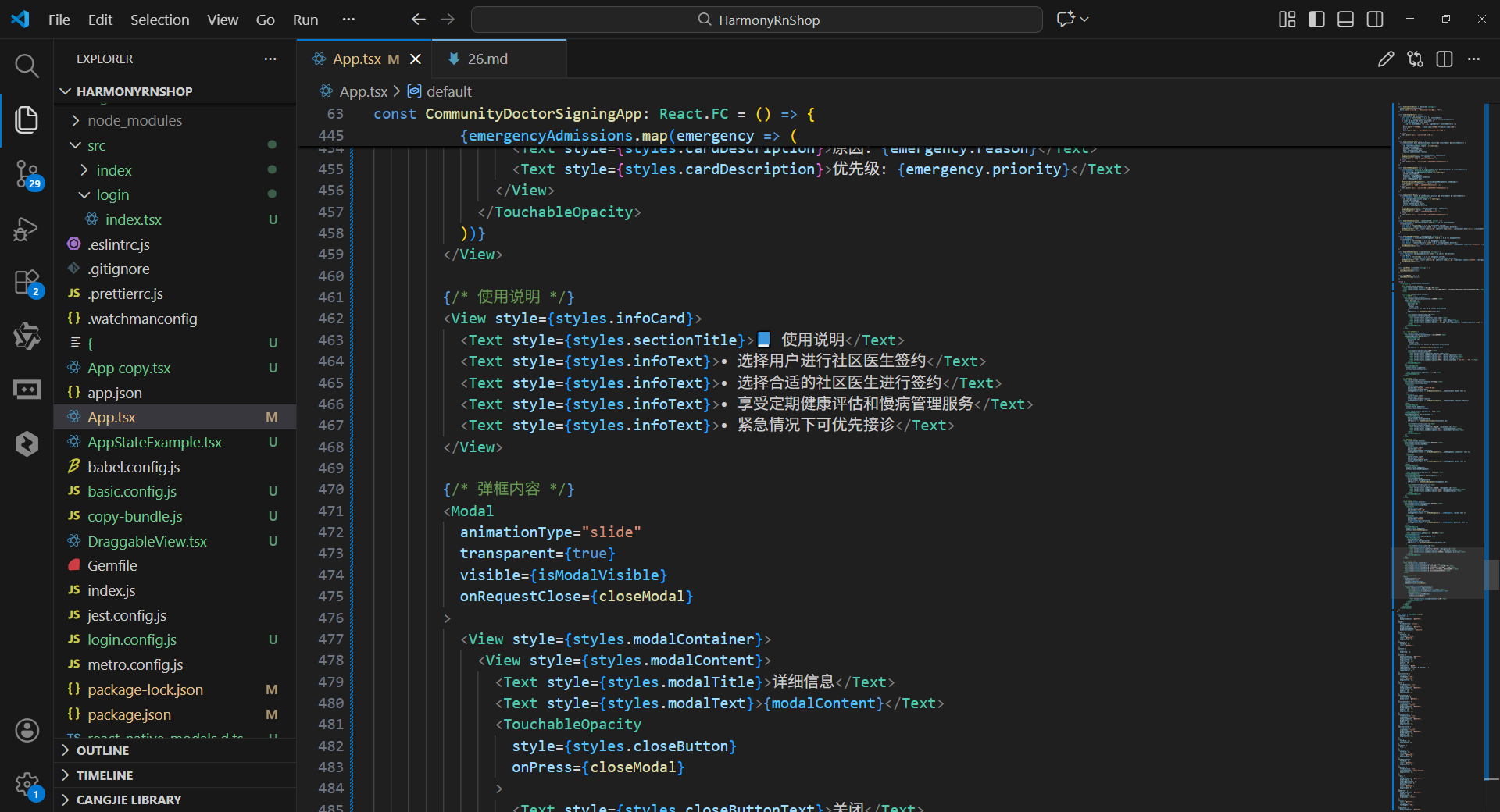This screenshot has height=812, width=1500.
Task: Click the pencil edit icon in editor toolbar
Action: (x=1386, y=59)
